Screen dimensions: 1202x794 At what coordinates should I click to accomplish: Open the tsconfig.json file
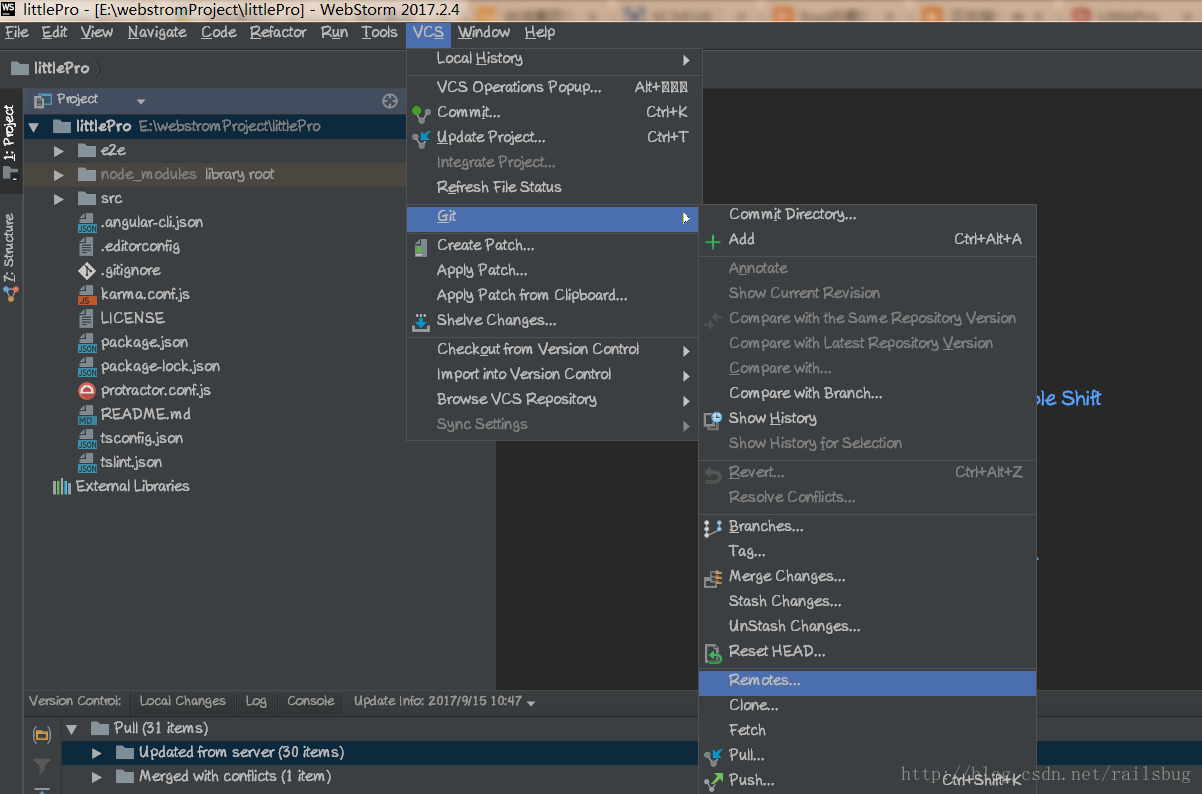(142, 438)
